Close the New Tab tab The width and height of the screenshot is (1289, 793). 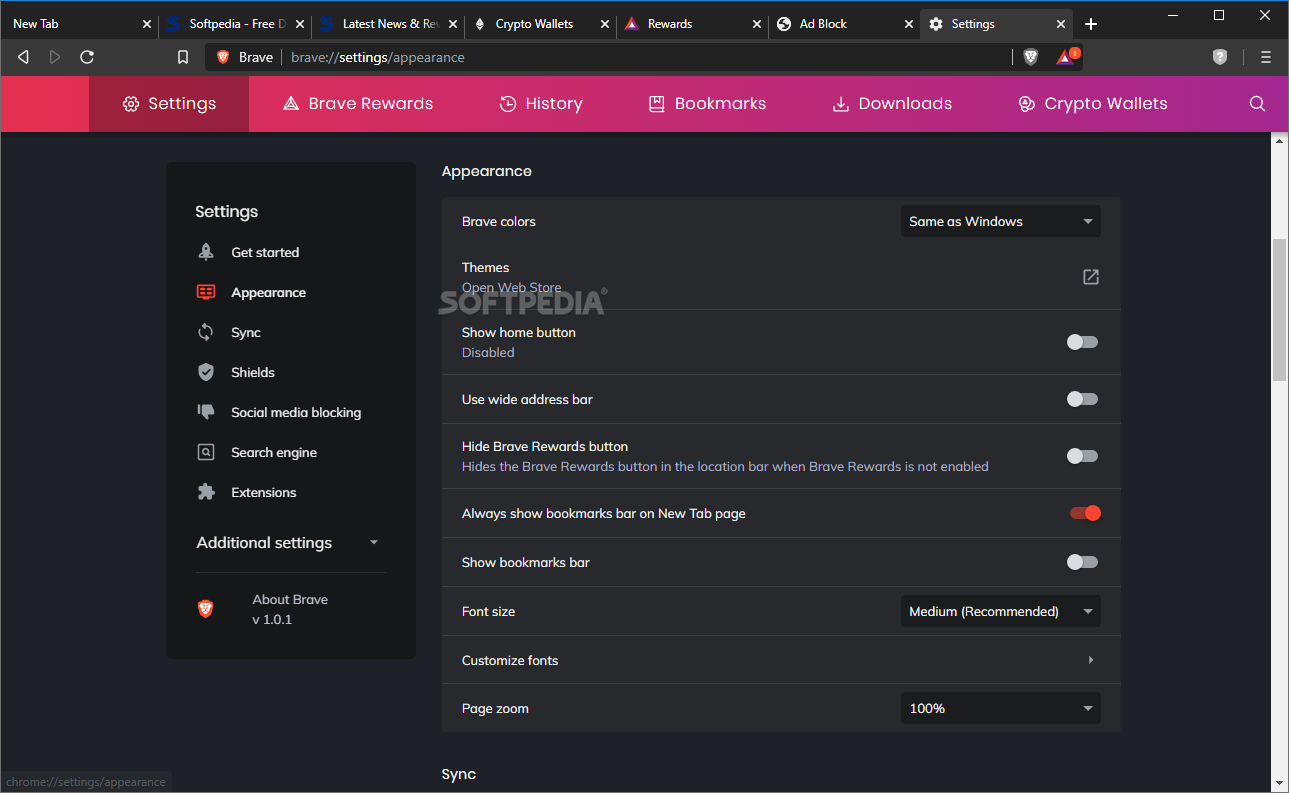146,24
